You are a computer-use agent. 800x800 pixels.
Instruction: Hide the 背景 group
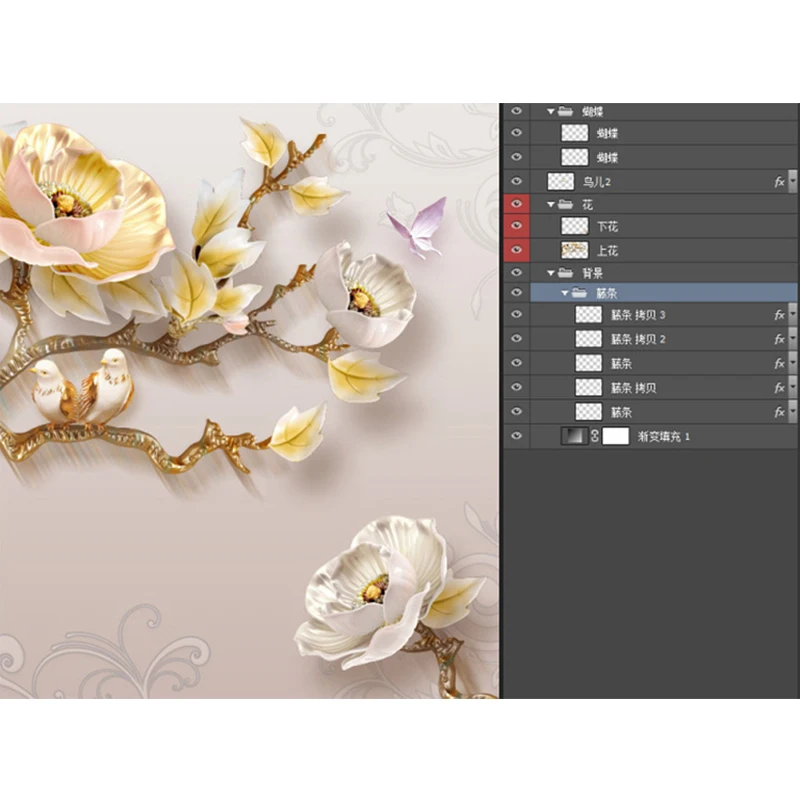(516, 272)
